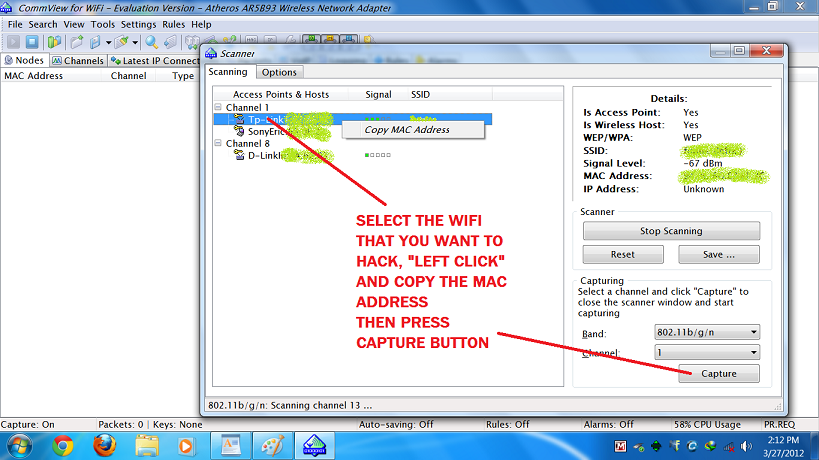Click the Start Capture play icon
The image size is (819, 460).
click(x=14, y=42)
